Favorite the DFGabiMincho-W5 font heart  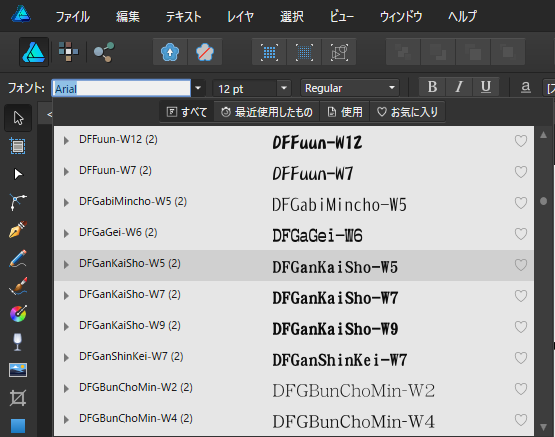[x=521, y=203]
